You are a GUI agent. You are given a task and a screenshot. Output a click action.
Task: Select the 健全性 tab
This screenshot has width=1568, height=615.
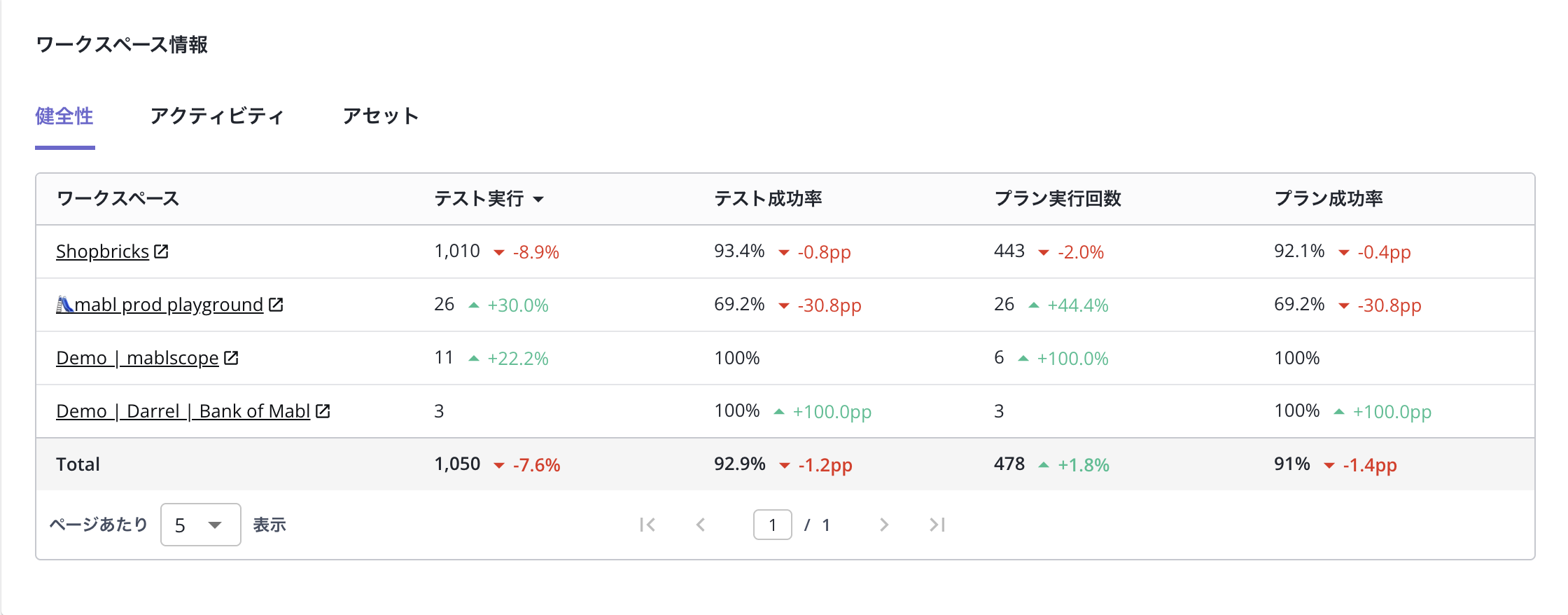pyautogui.click(x=64, y=116)
